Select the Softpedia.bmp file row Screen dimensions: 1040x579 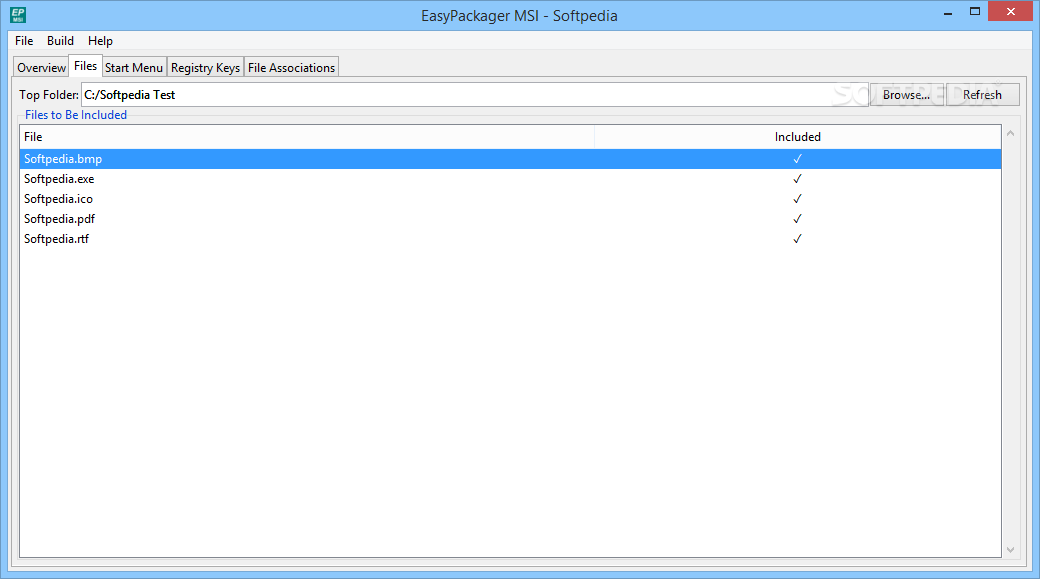pyautogui.click(x=510, y=159)
